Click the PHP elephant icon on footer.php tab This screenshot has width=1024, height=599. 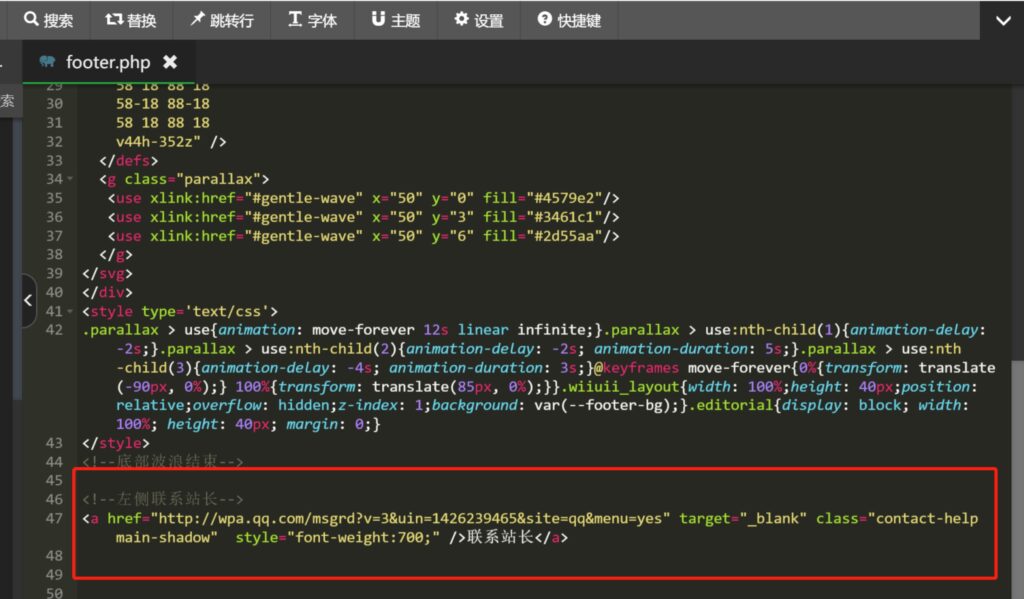coord(48,61)
